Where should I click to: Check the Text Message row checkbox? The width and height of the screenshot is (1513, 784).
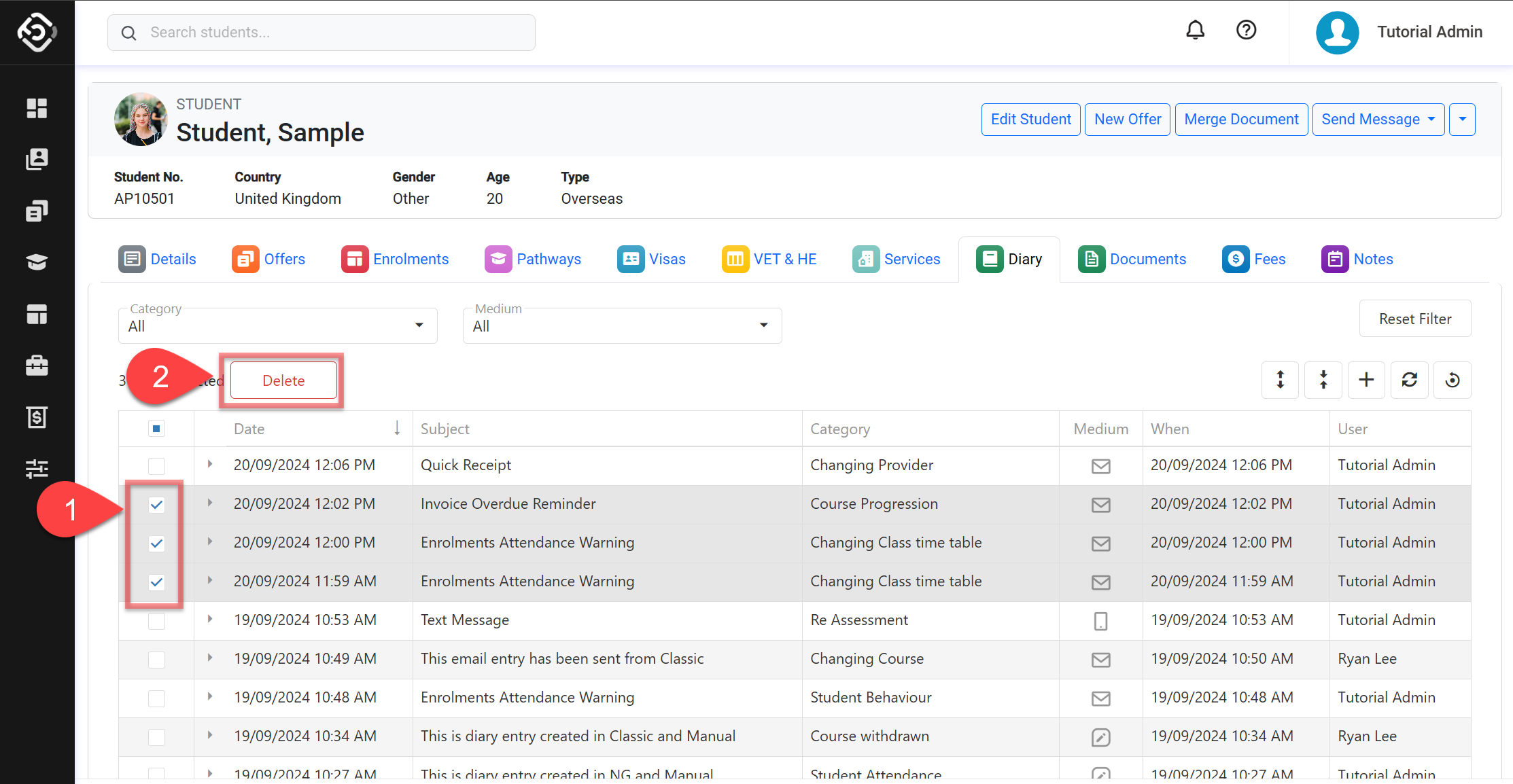click(156, 621)
